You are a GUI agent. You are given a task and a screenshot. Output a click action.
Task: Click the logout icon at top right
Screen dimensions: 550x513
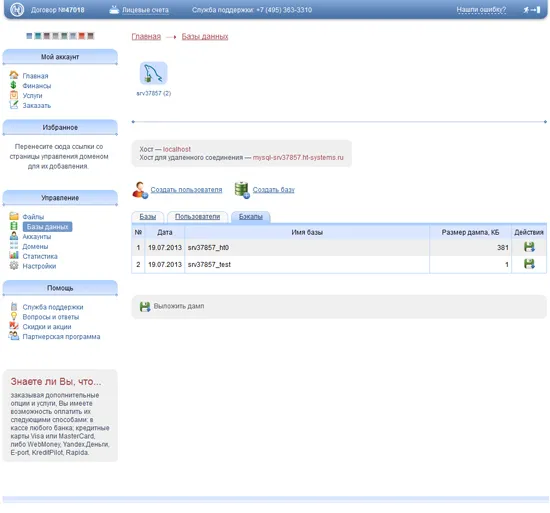(x=532, y=10)
